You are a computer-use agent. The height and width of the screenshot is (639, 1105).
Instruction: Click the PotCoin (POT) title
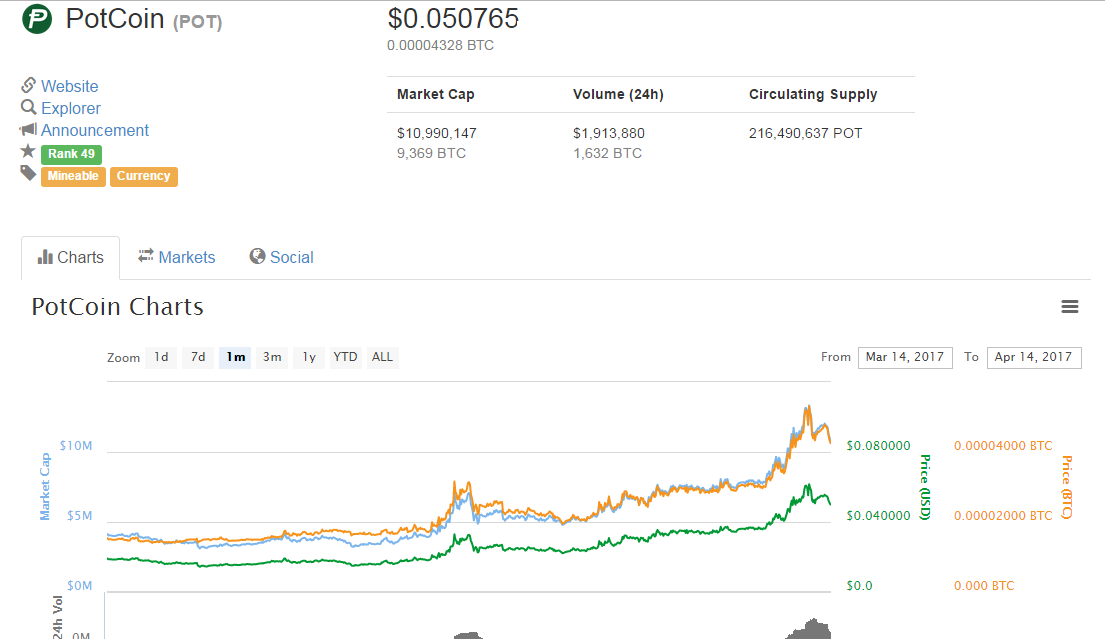[144, 19]
